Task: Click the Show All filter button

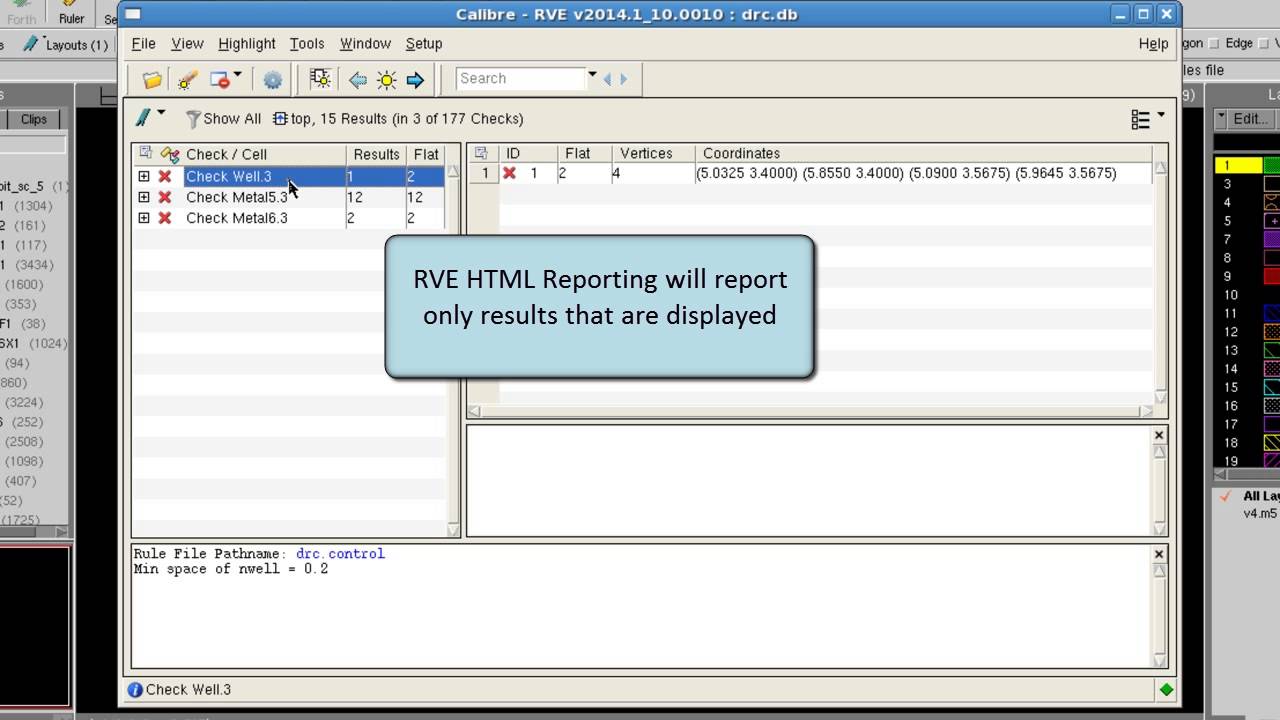Action: (x=224, y=119)
